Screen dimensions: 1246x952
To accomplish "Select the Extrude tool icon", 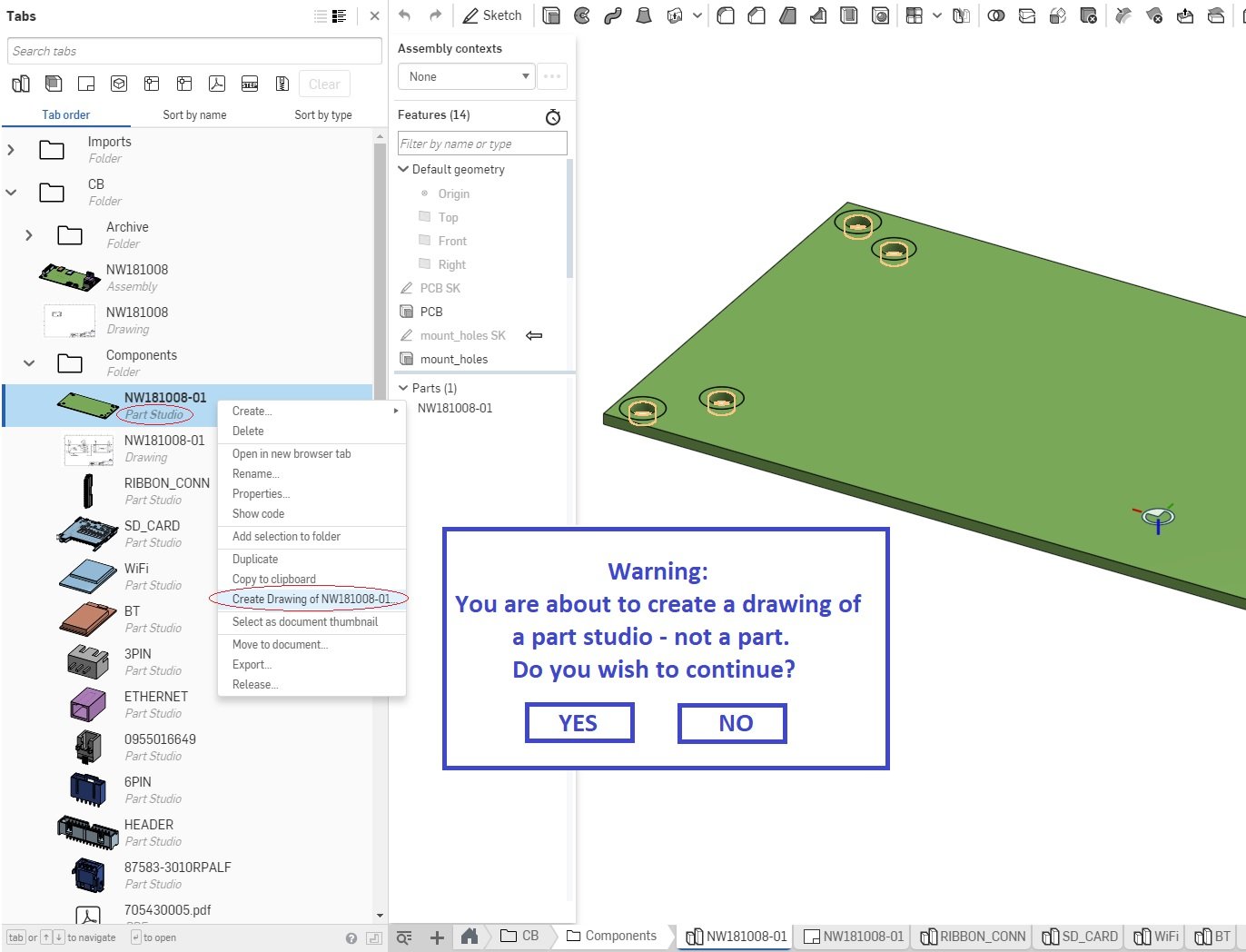I will 551,15.
